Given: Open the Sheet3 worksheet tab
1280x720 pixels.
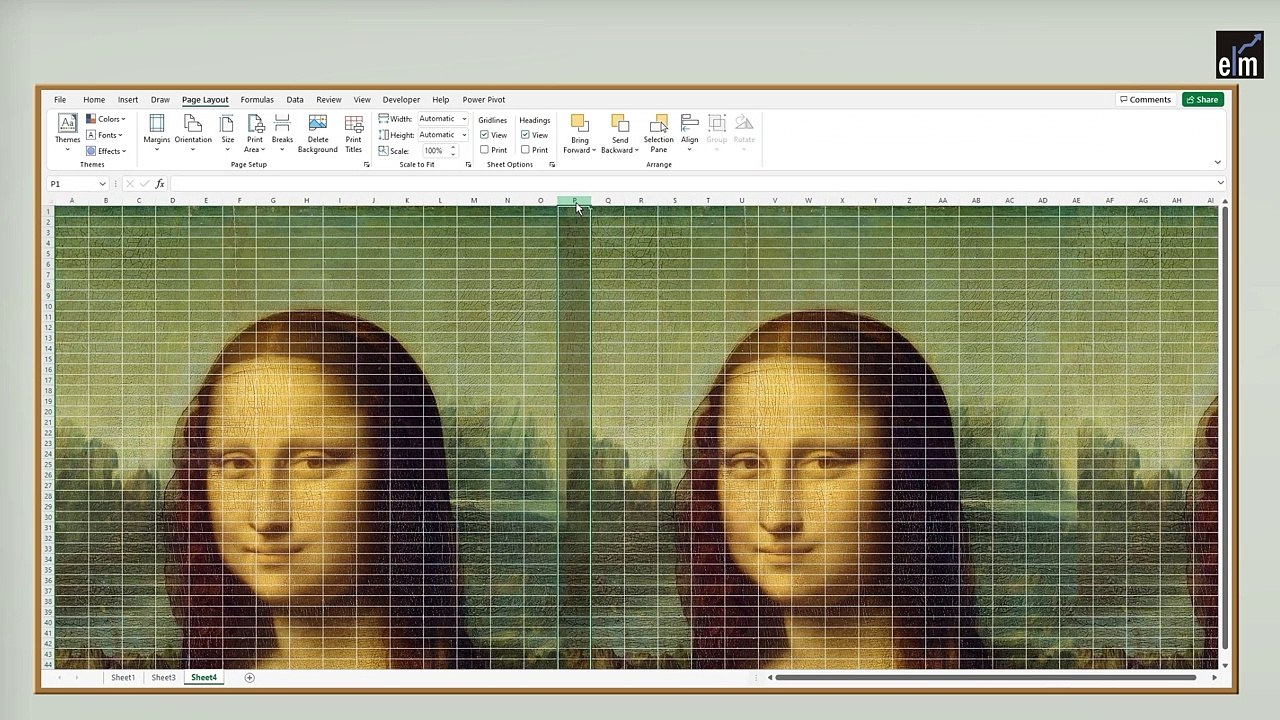Looking at the screenshot, I should (163, 678).
